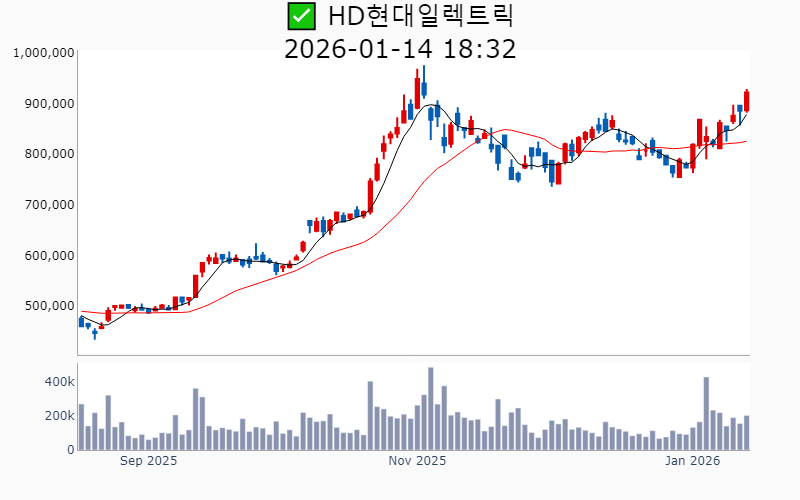Click the Nov 2025 date axis label

click(x=417, y=461)
